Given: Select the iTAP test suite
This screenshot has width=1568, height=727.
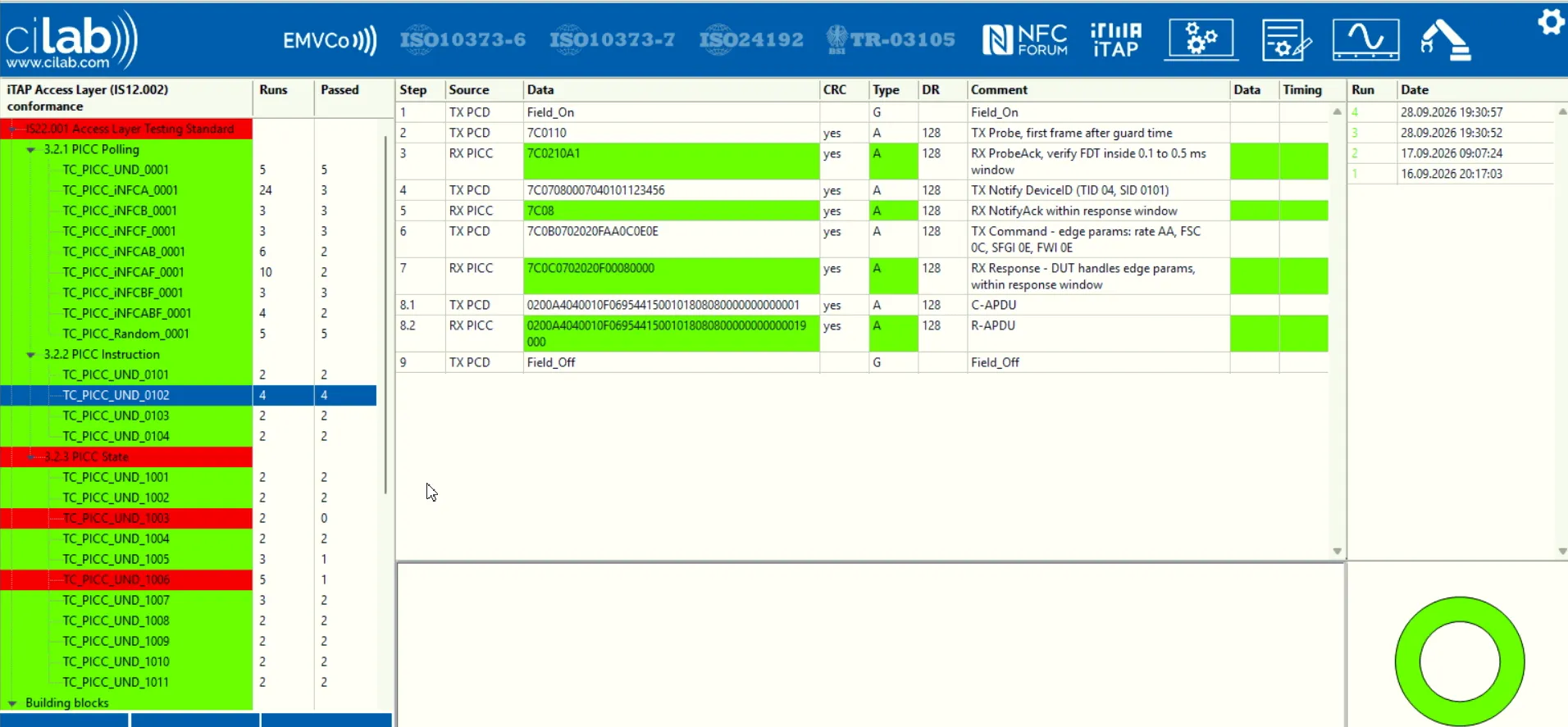Looking at the screenshot, I should pos(1115,39).
